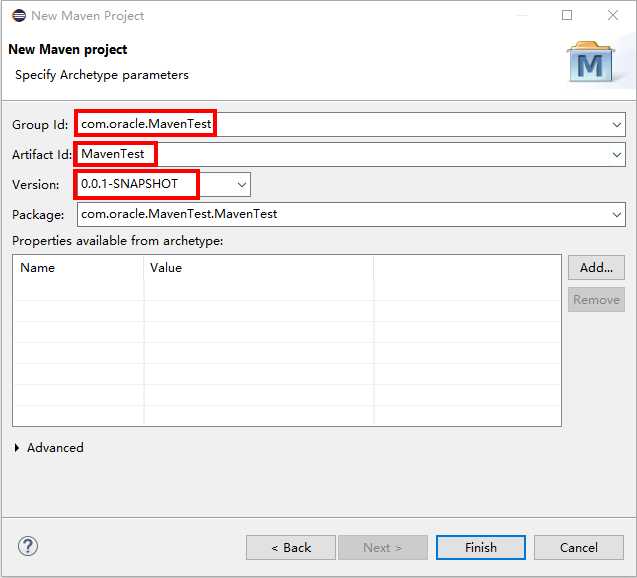This screenshot has height=578, width=637.
Task: Maximize the New Maven Project window
Action: (567, 15)
